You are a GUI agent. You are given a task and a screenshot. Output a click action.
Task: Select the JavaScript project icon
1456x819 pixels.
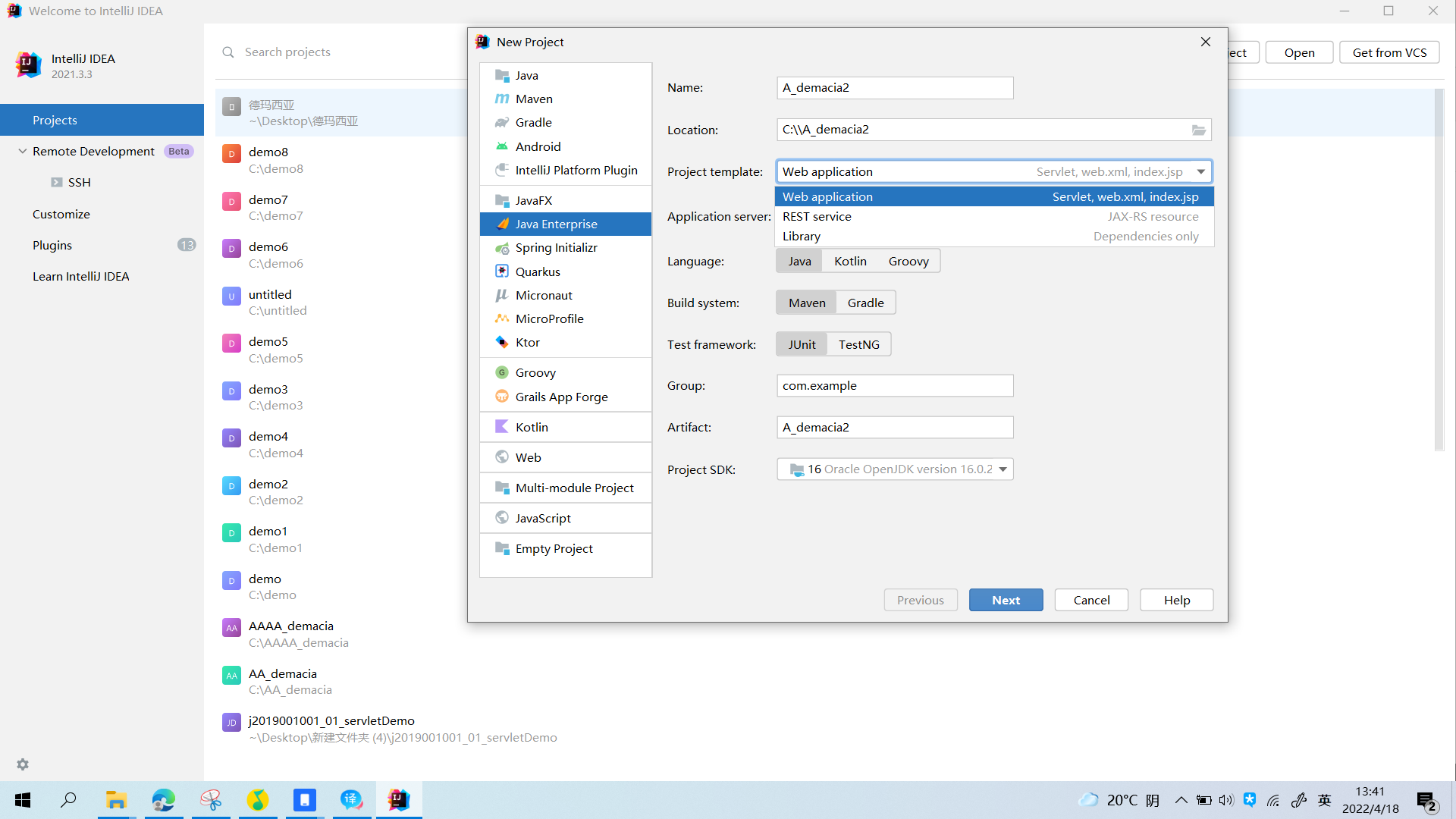501,518
